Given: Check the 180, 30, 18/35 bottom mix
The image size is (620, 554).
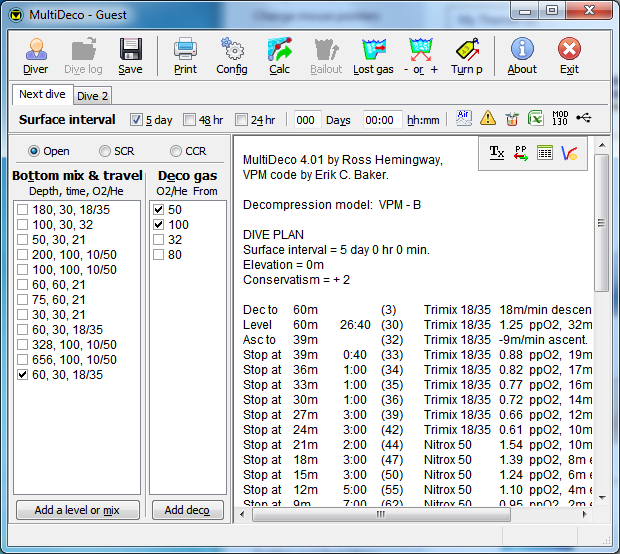Looking at the screenshot, I should pyautogui.click(x=23, y=210).
